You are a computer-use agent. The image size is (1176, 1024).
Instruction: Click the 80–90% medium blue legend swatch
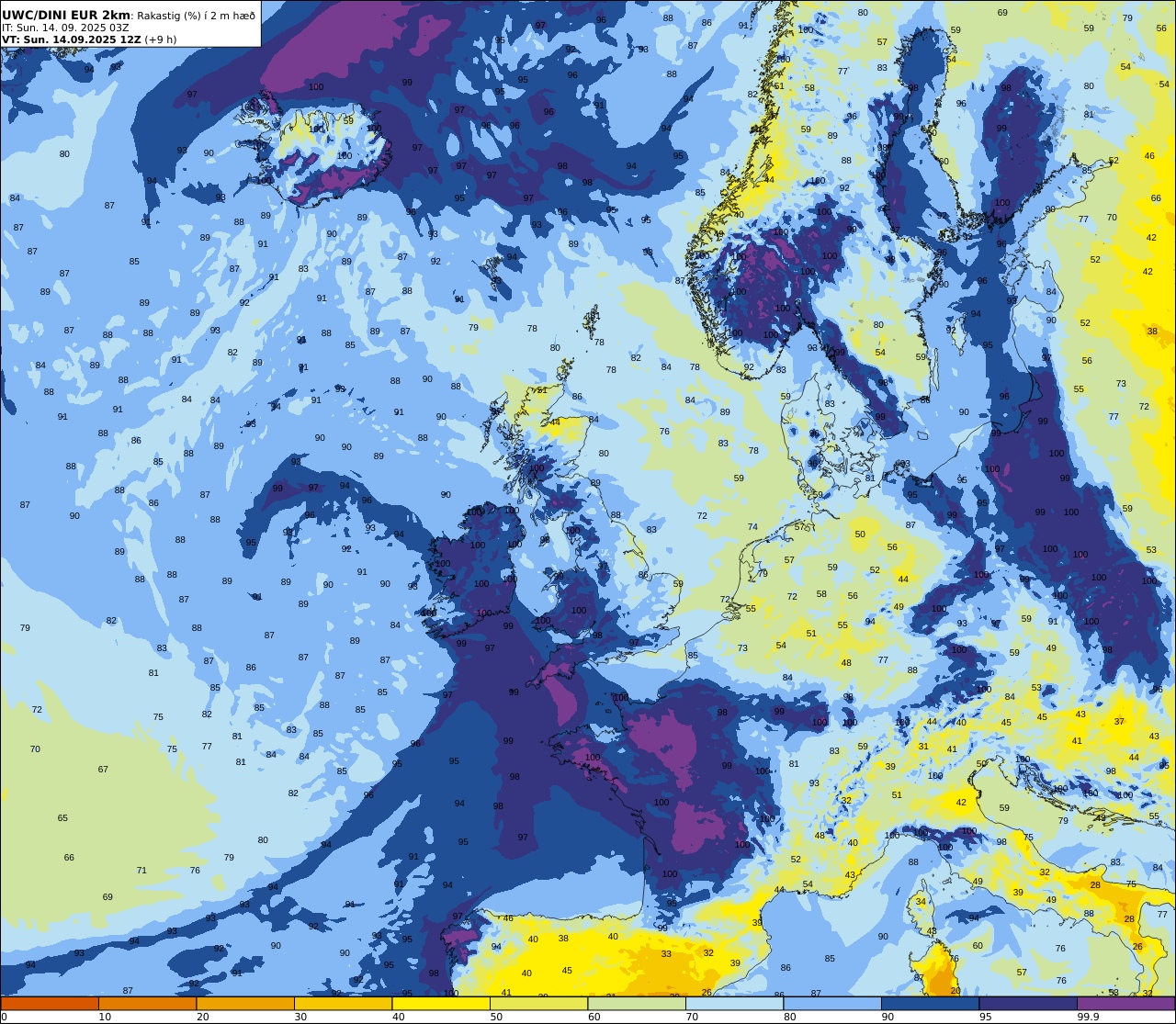click(832, 1003)
